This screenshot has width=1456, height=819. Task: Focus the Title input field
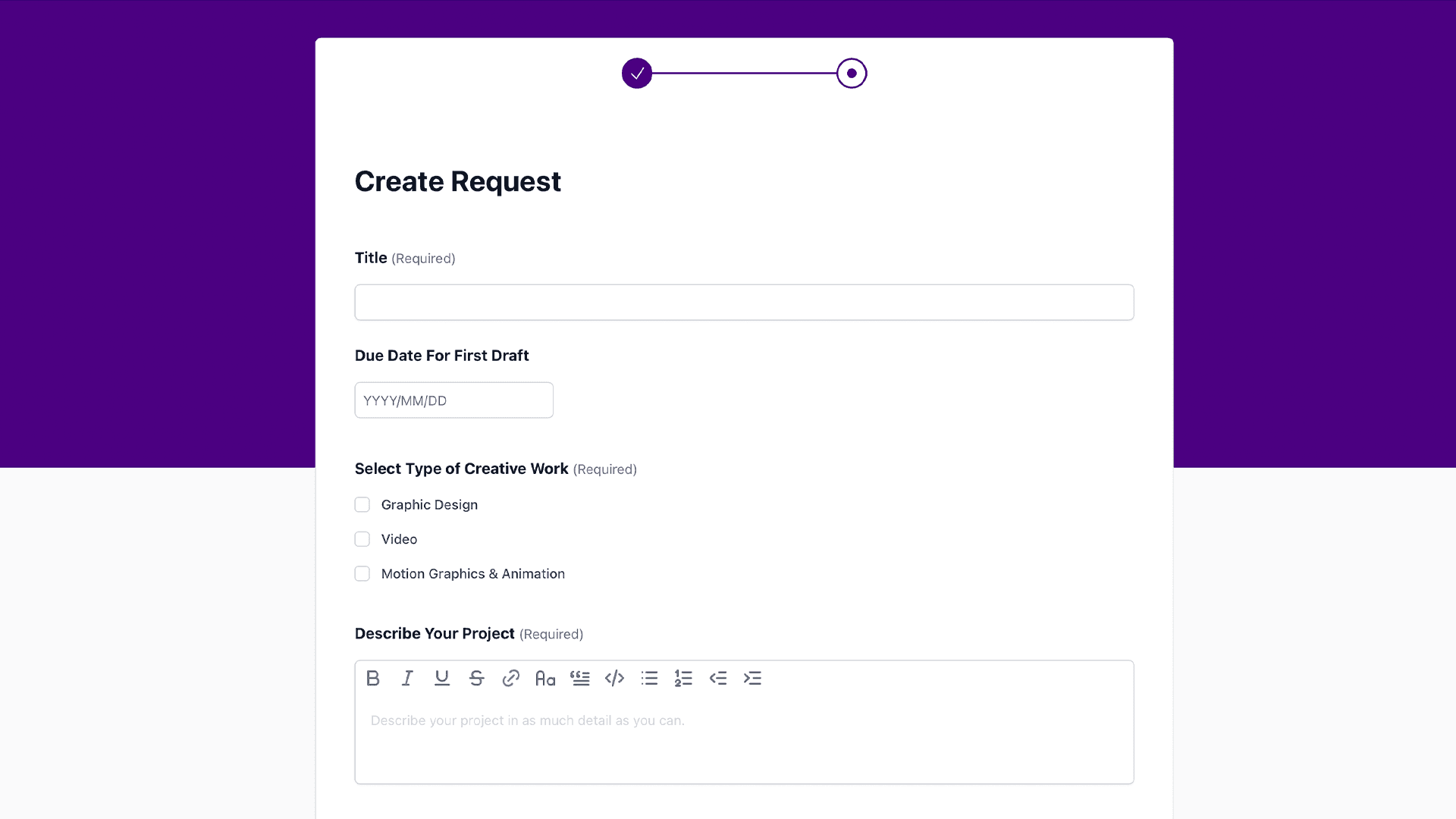tap(744, 303)
